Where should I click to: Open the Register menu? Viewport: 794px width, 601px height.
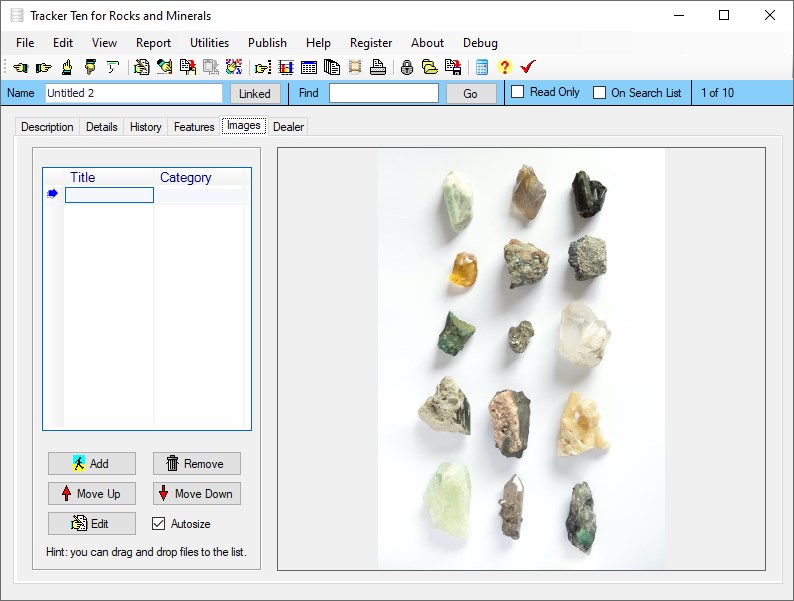click(371, 43)
